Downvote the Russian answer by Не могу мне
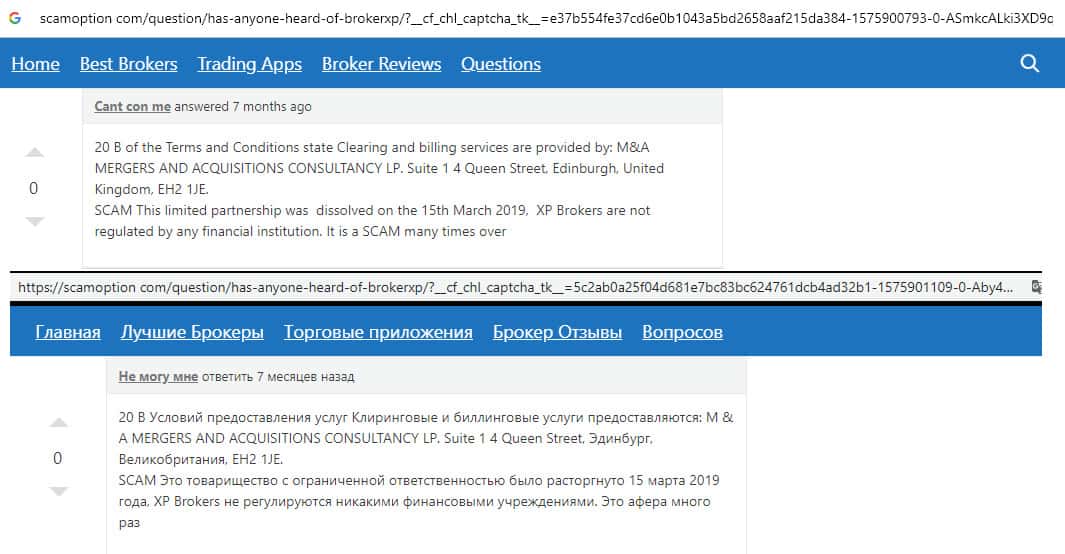The width and height of the screenshot is (1065, 554). [x=58, y=491]
